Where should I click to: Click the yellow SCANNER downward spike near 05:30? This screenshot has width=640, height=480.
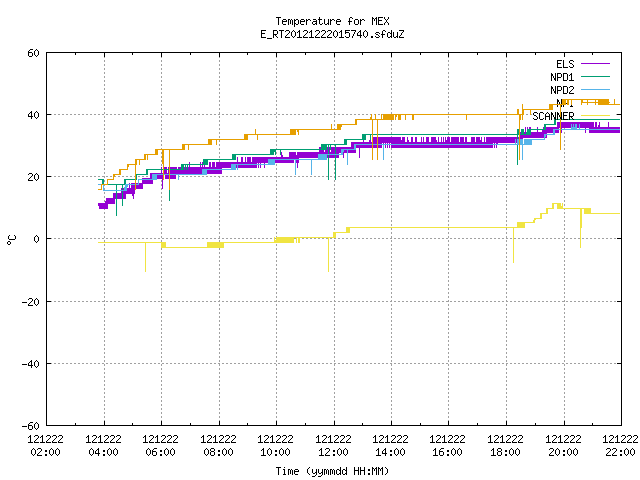click(x=145, y=257)
